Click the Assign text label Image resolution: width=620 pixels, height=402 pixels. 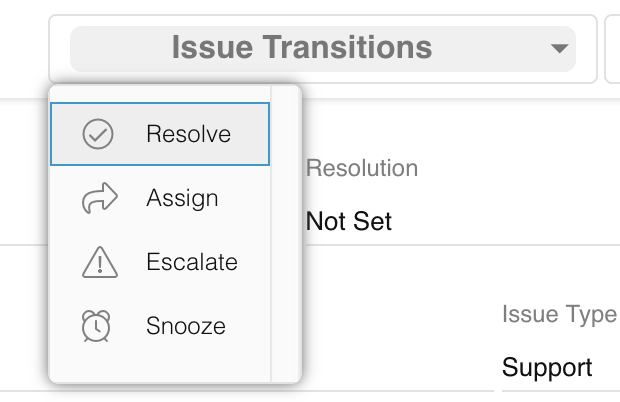pyautogui.click(x=182, y=198)
